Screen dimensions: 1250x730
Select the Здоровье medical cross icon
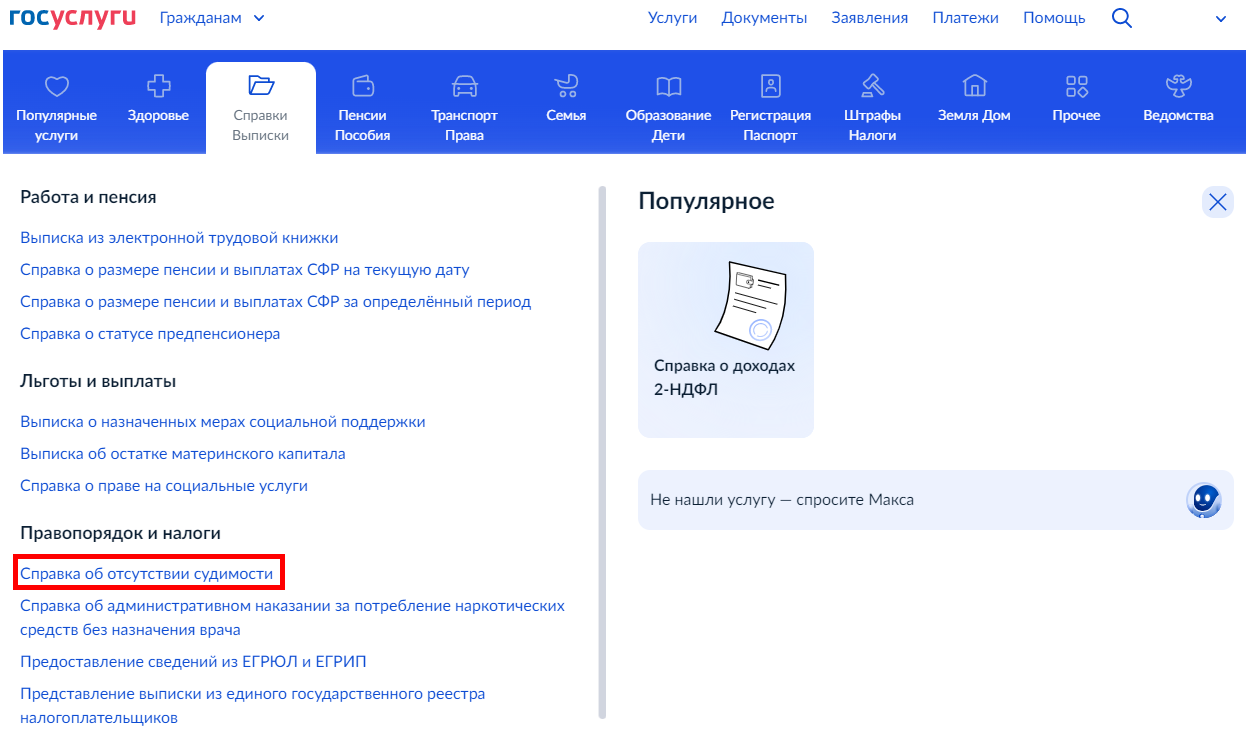tap(158, 86)
